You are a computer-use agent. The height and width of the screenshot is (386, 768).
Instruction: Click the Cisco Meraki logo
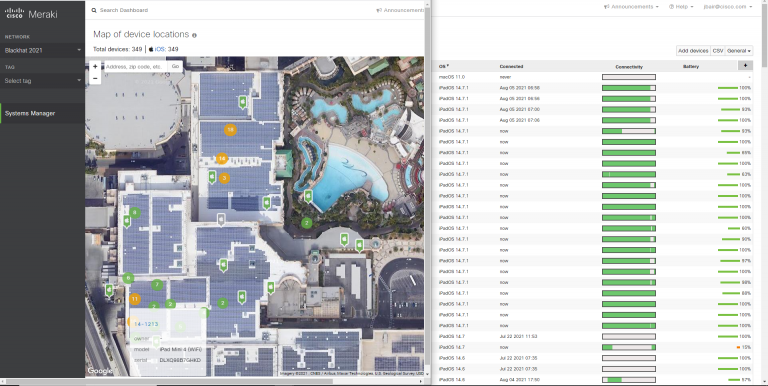(x=31, y=14)
